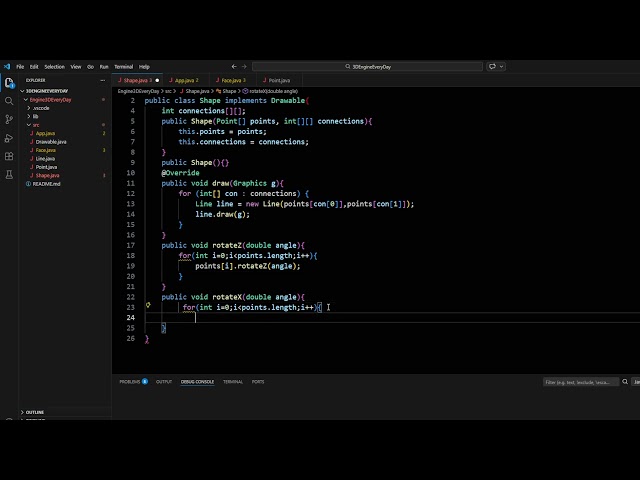
Task: Open the Run and Debug view
Action: point(9,138)
